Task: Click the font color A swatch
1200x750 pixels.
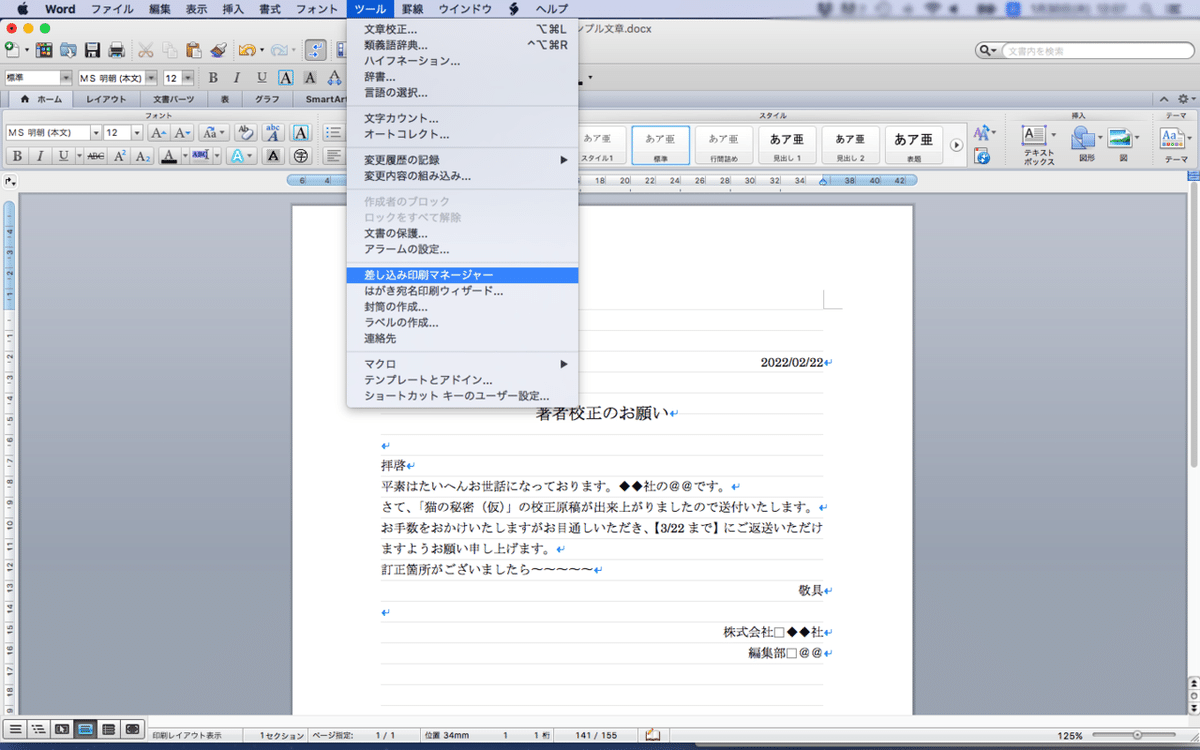Action: pyautogui.click(x=168, y=156)
